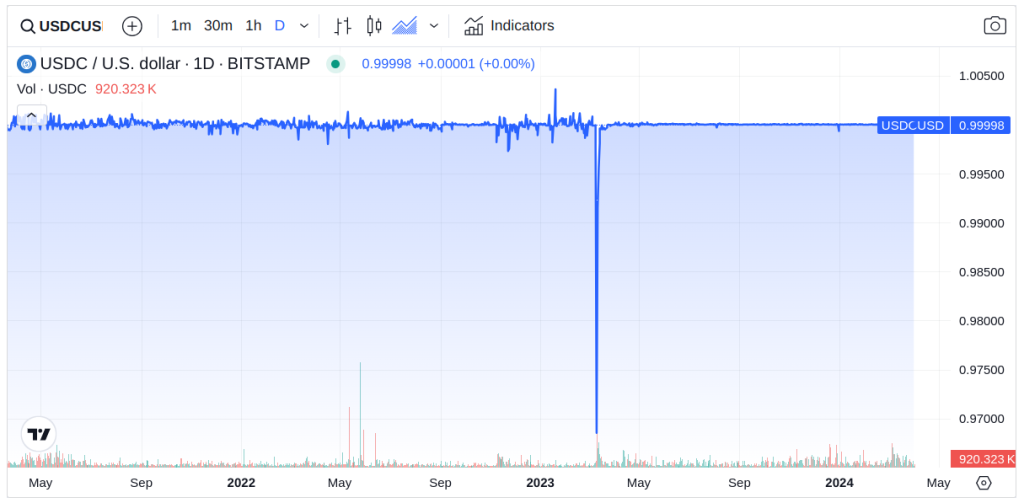Select the Bars chart style icon
Screen dimensions: 1024x503
pos(343,26)
